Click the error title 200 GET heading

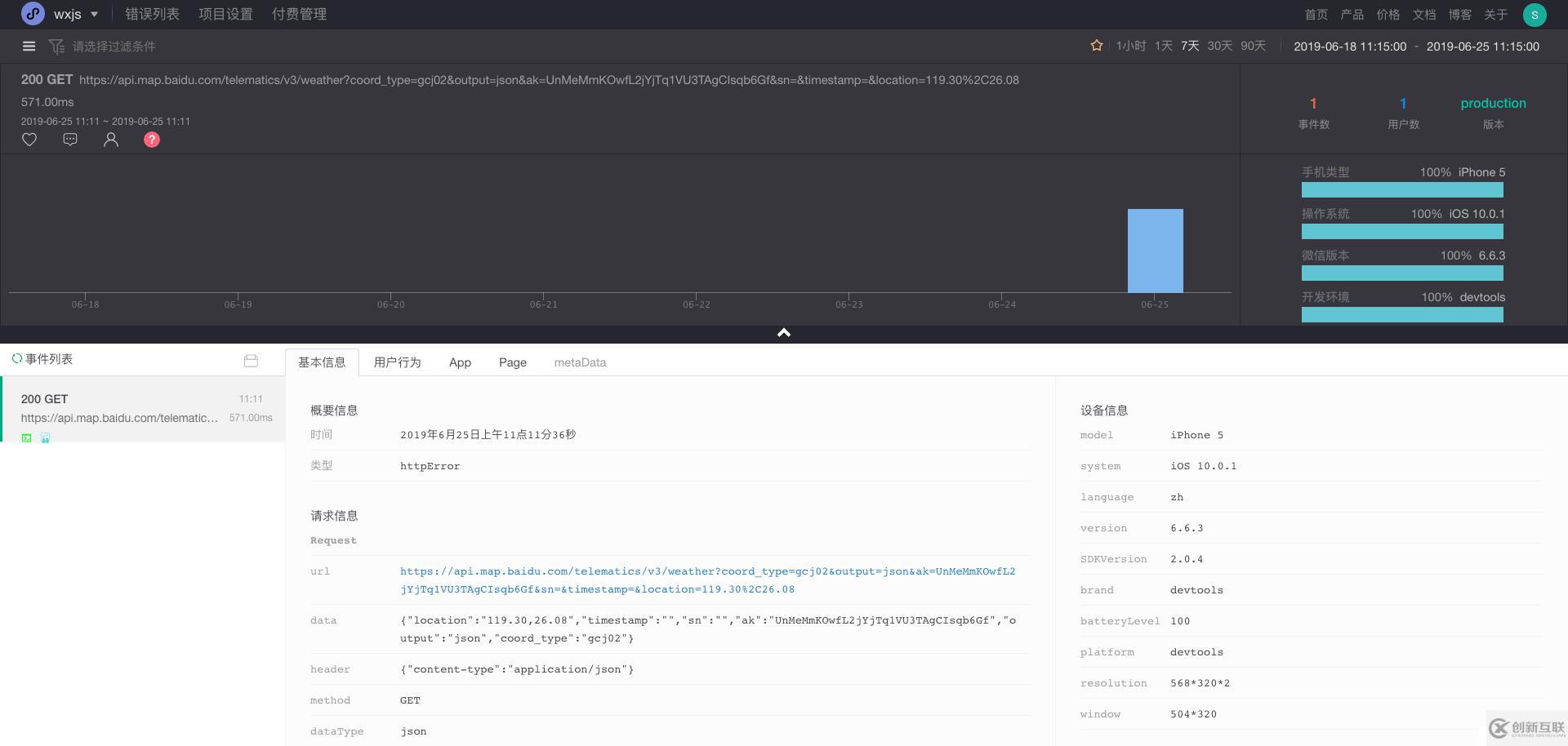[x=47, y=80]
